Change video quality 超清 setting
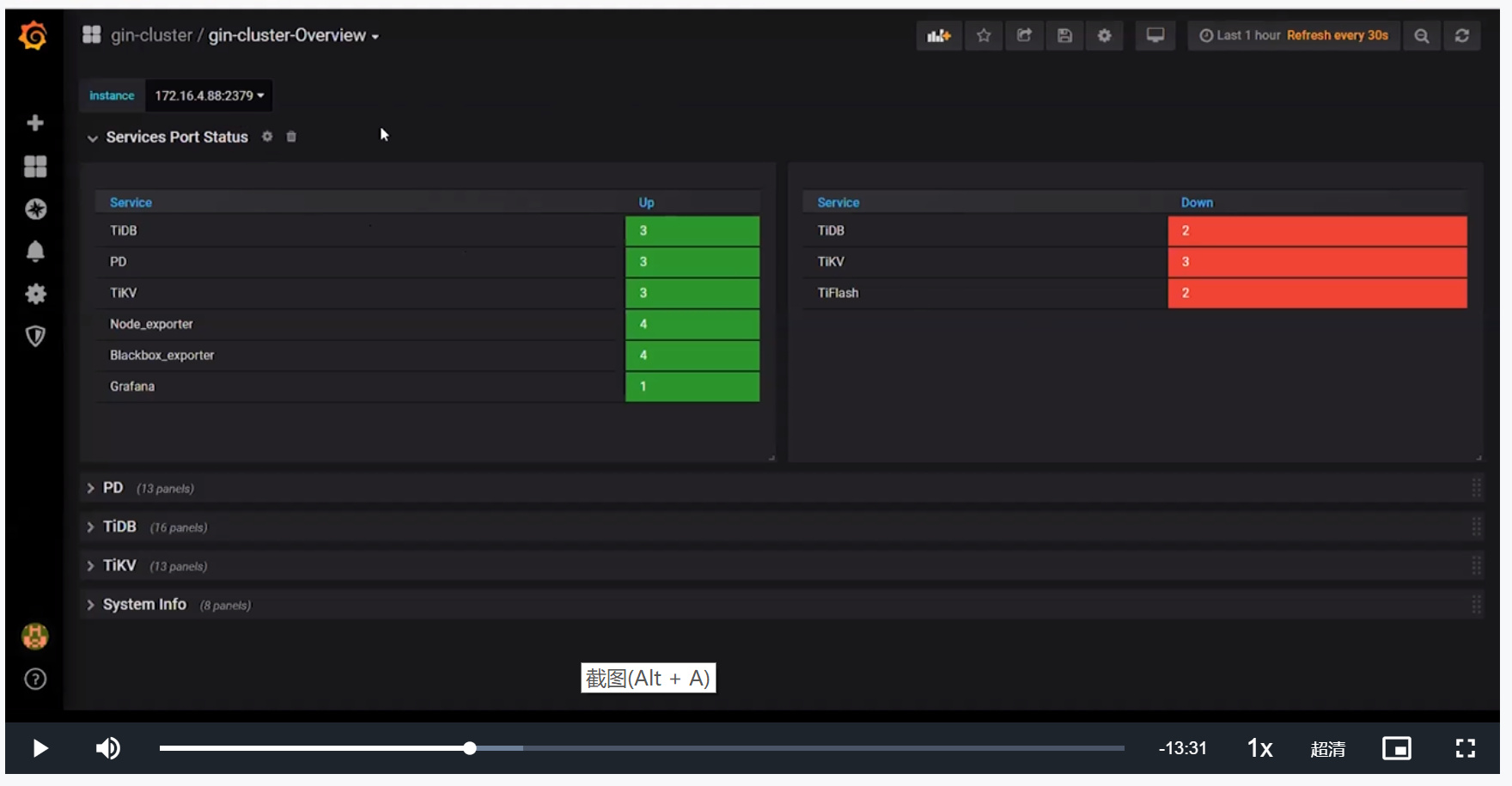Screen dimensions: 1512x786 [1328, 749]
